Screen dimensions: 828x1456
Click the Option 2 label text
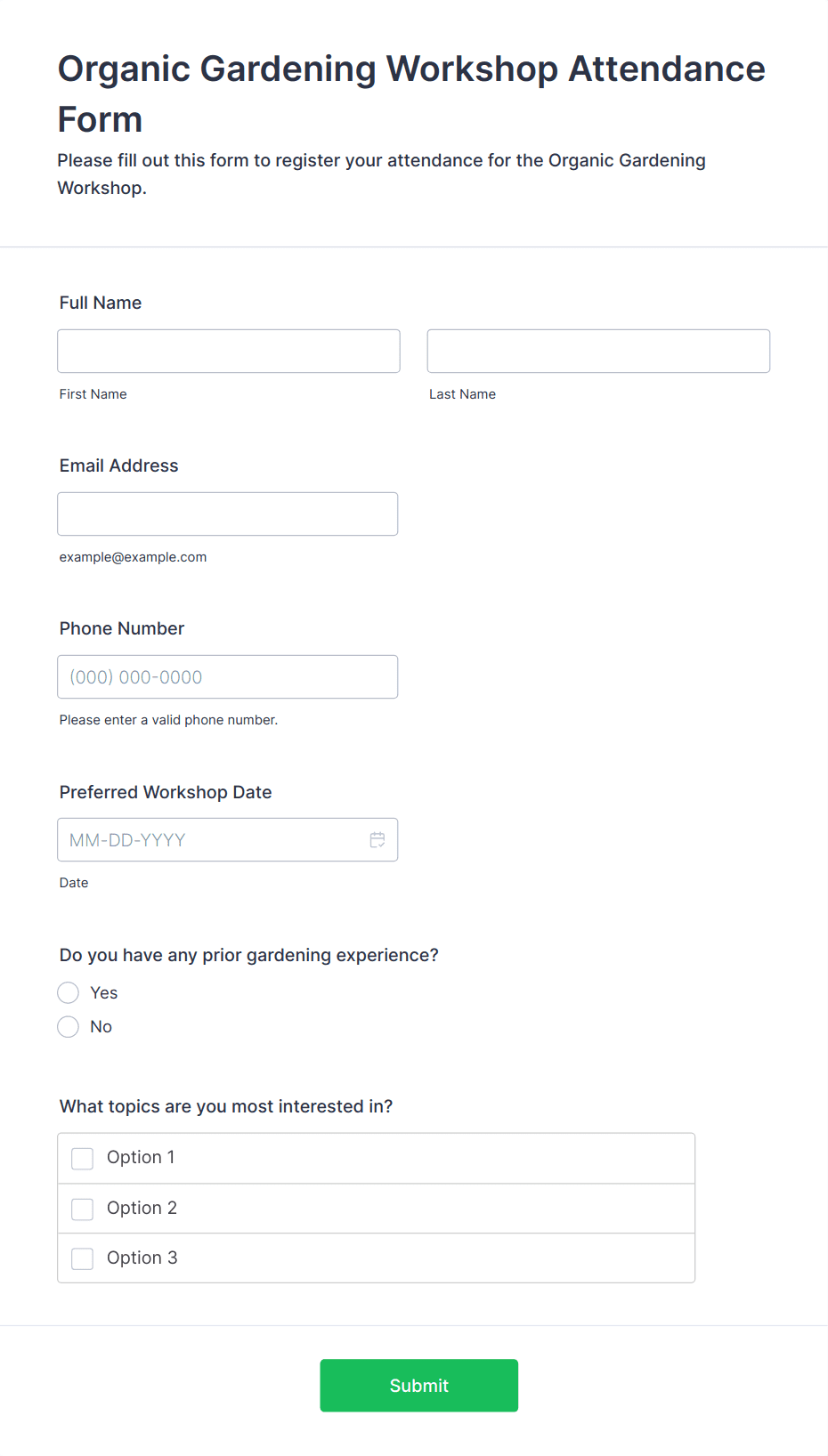(x=142, y=1209)
